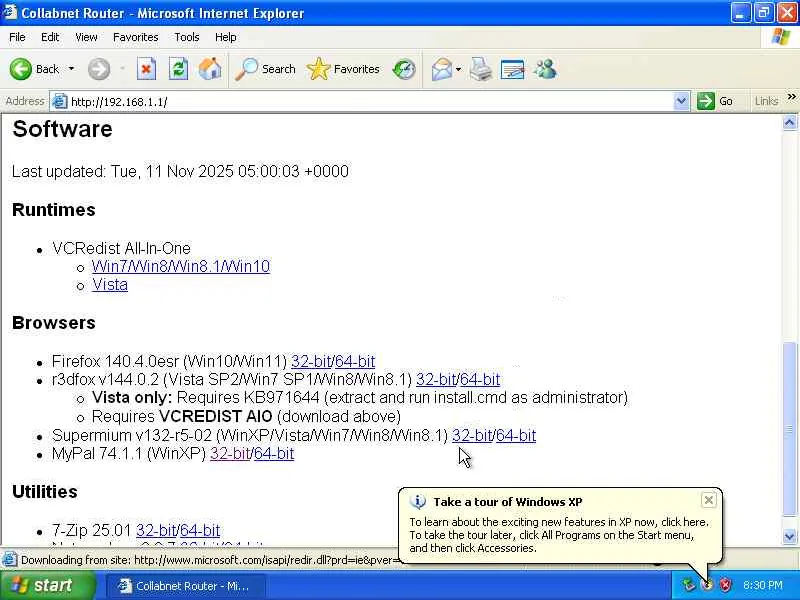
Task: Open the Favorites menu
Action: coord(136,37)
